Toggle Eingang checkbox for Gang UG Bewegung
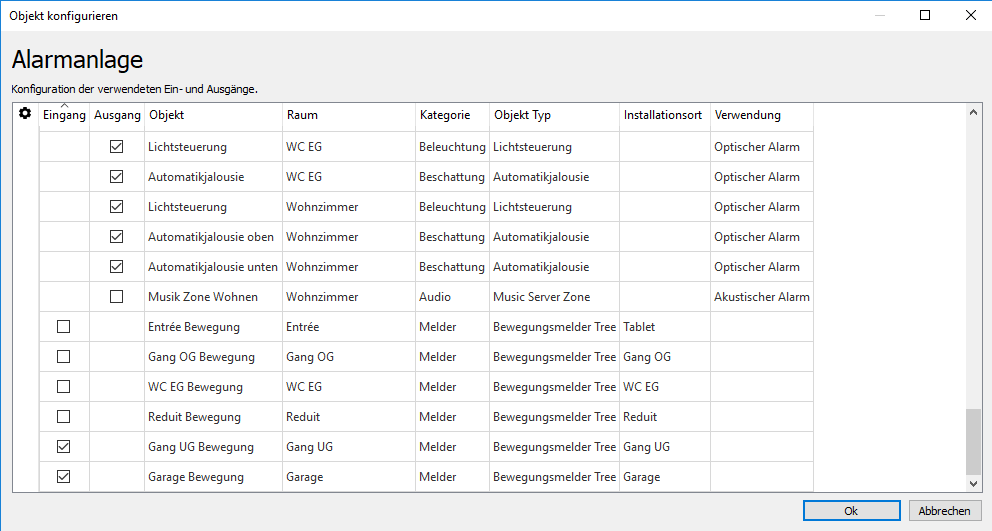The image size is (992, 531). 64,447
